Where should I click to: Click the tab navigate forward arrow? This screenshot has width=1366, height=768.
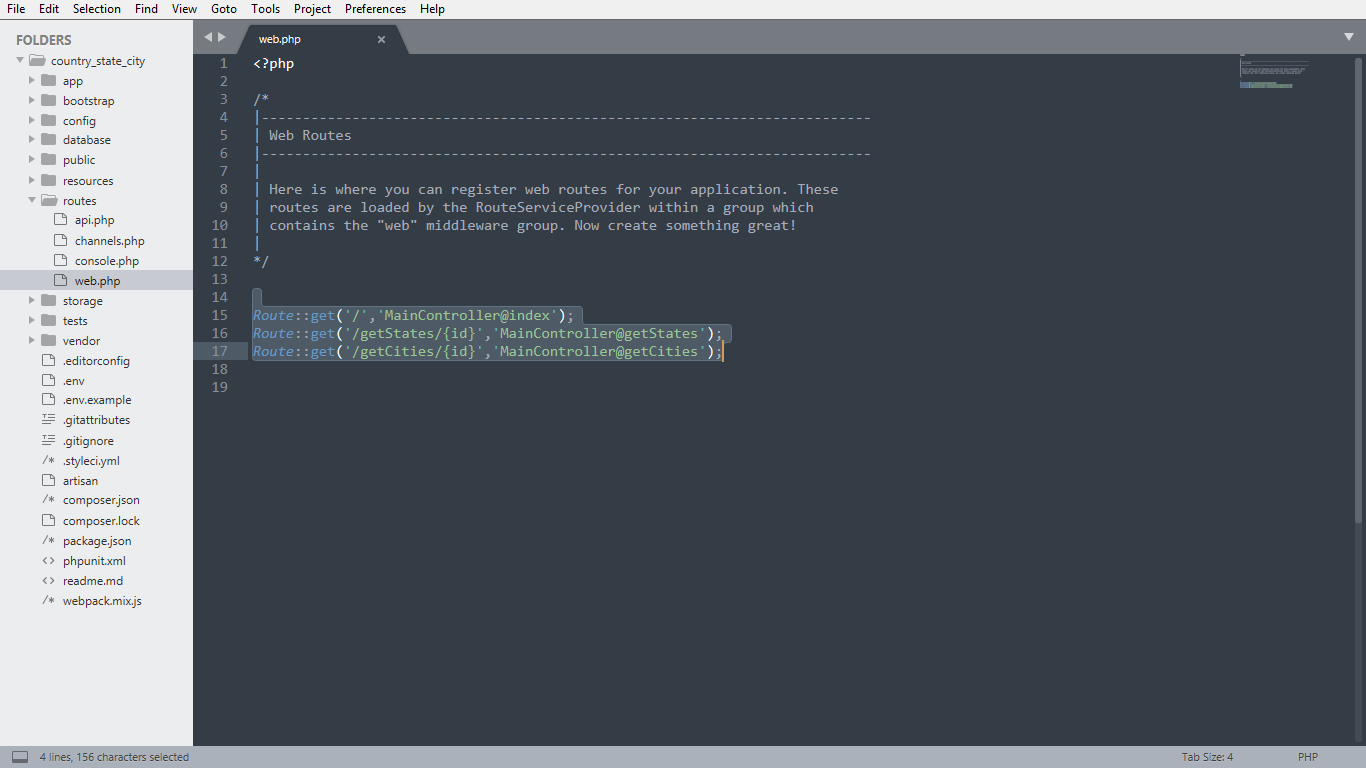click(222, 37)
